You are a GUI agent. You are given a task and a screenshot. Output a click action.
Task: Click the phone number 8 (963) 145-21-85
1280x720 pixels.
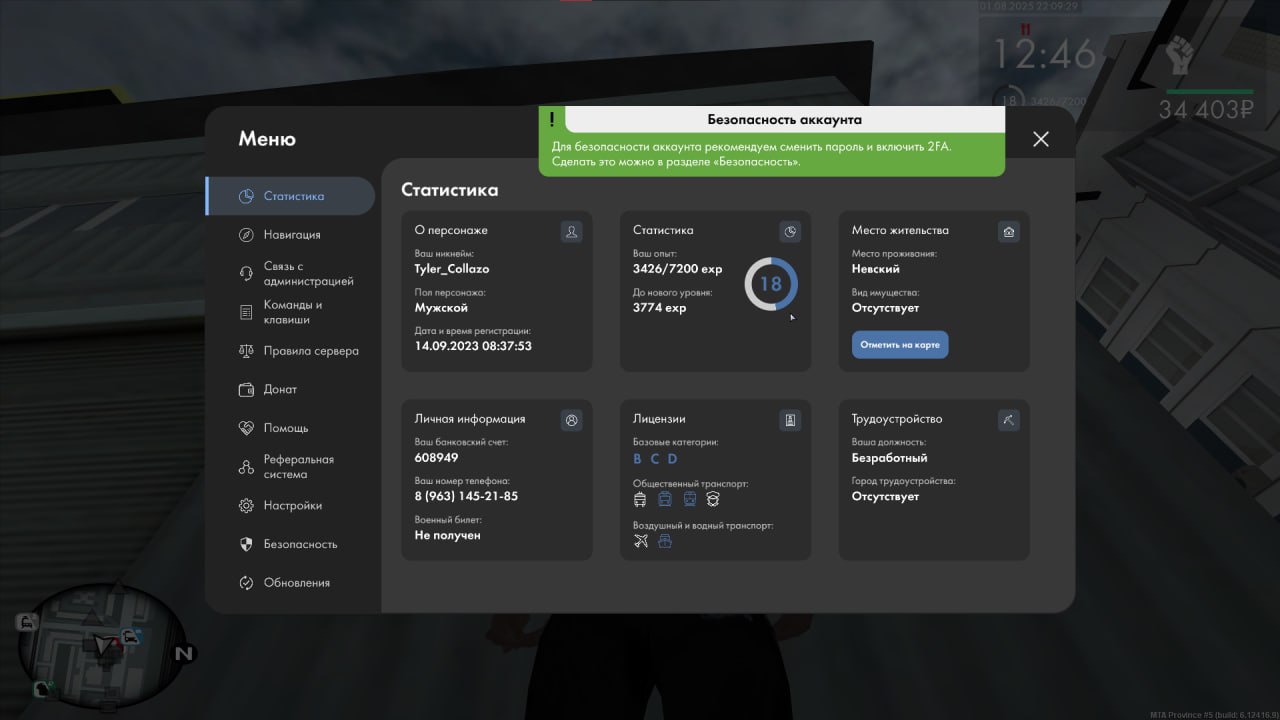(x=466, y=496)
